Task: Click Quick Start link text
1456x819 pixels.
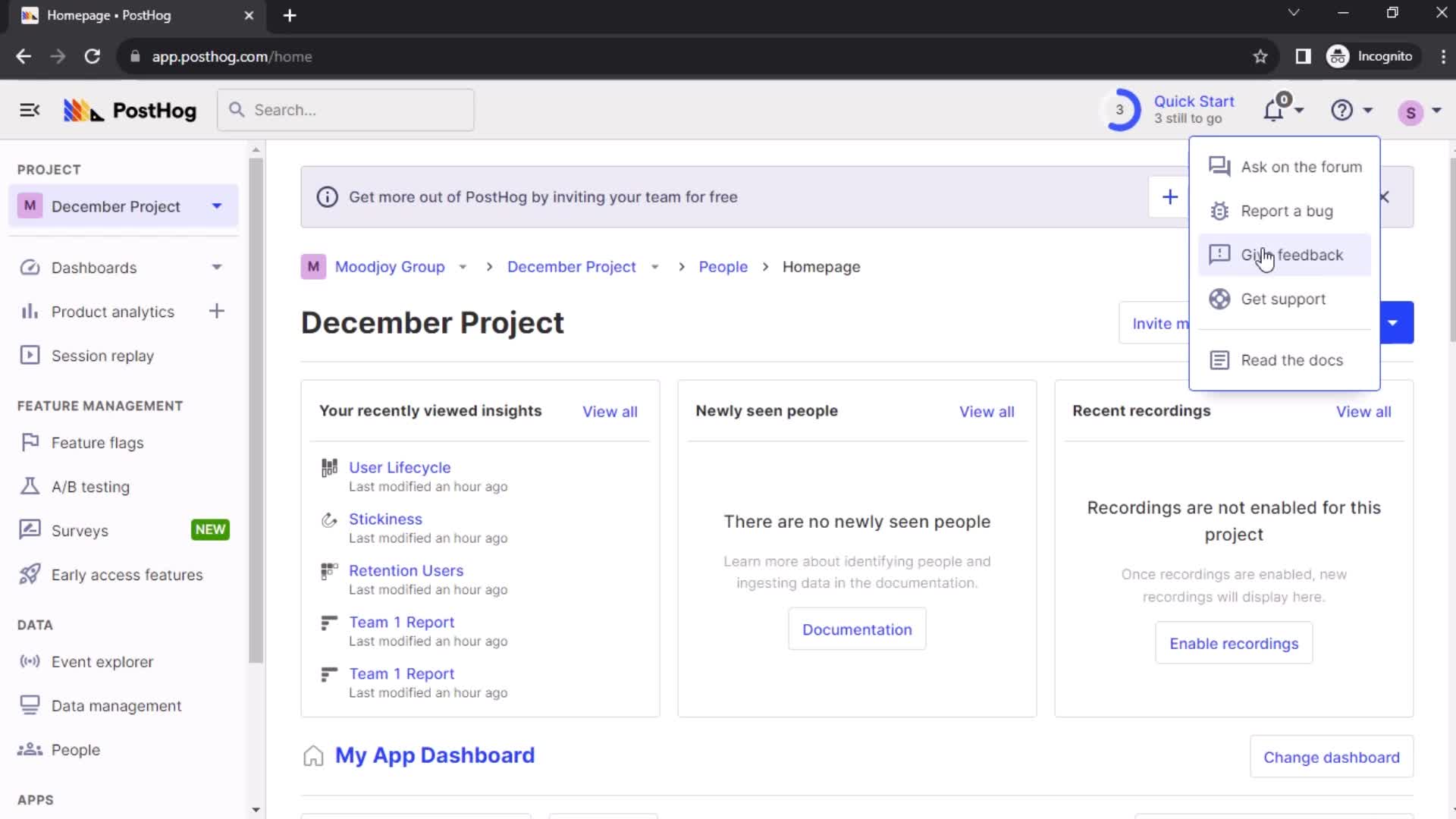Action: pos(1194,102)
